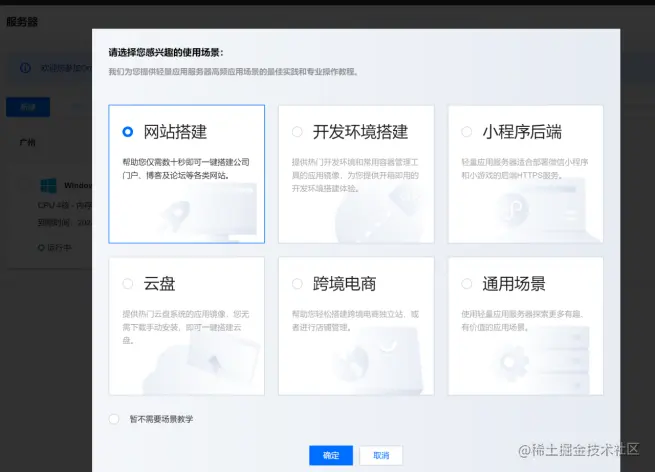The width and height of the screenshot is (655, 472).
Task: Click the blue 新建 button behind the dialog
Action: point(28,107)
